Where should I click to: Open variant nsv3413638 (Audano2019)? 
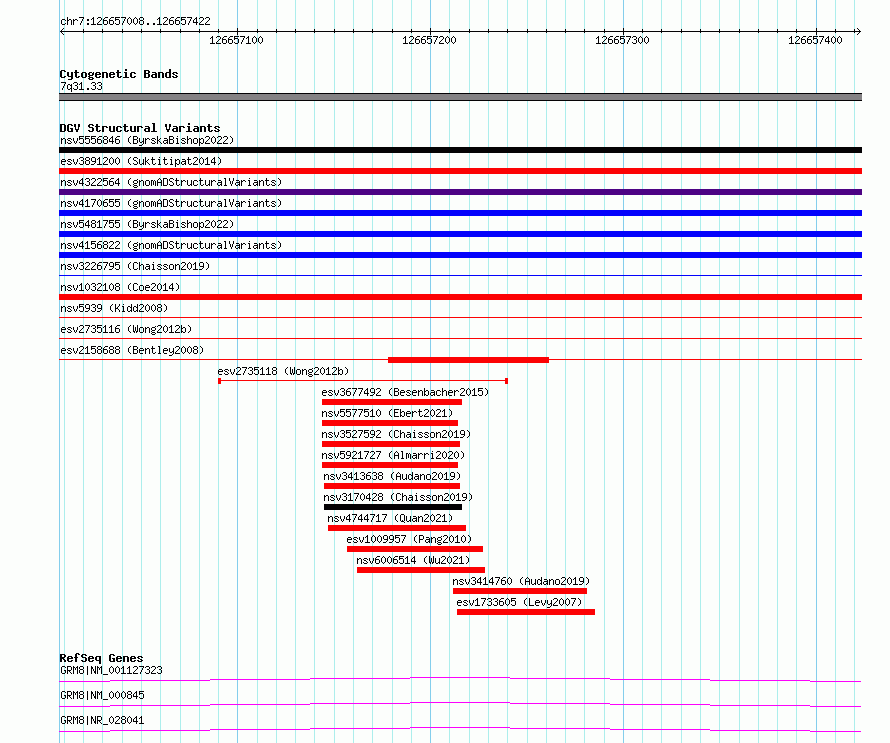pyautogui.click(x=392, y=476)
